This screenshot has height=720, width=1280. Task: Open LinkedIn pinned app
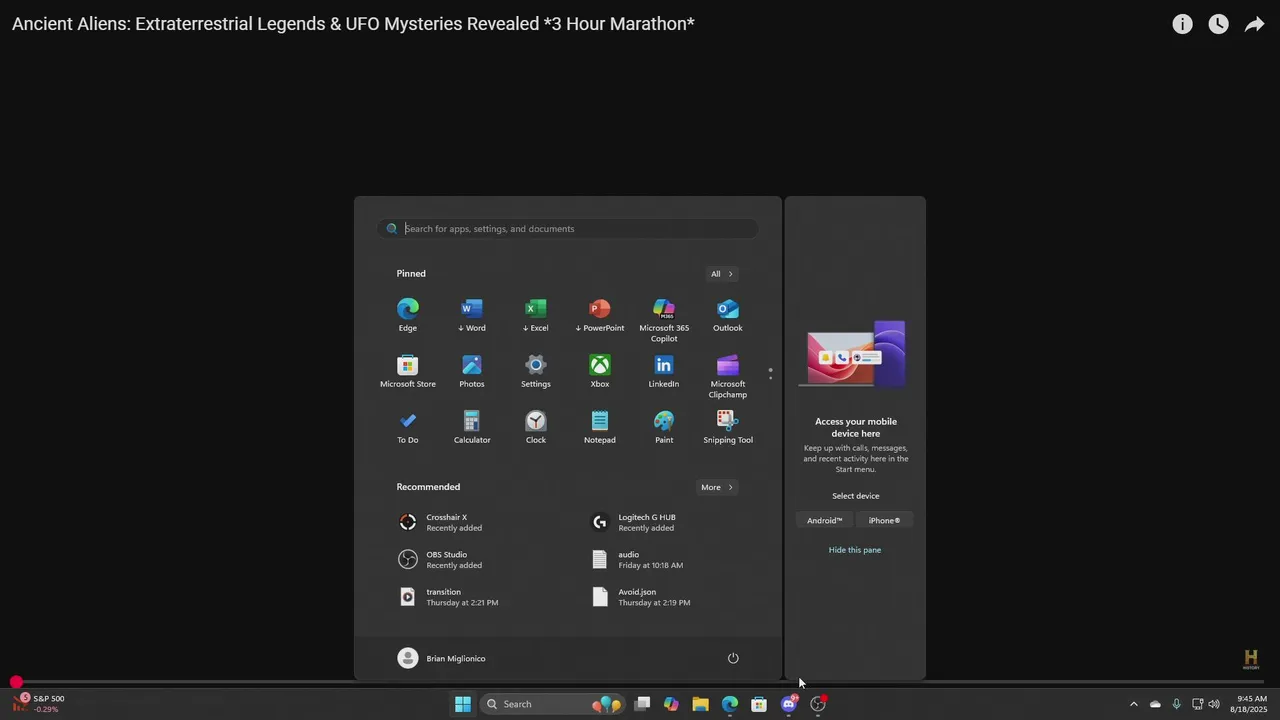click(x=664, y=370)
